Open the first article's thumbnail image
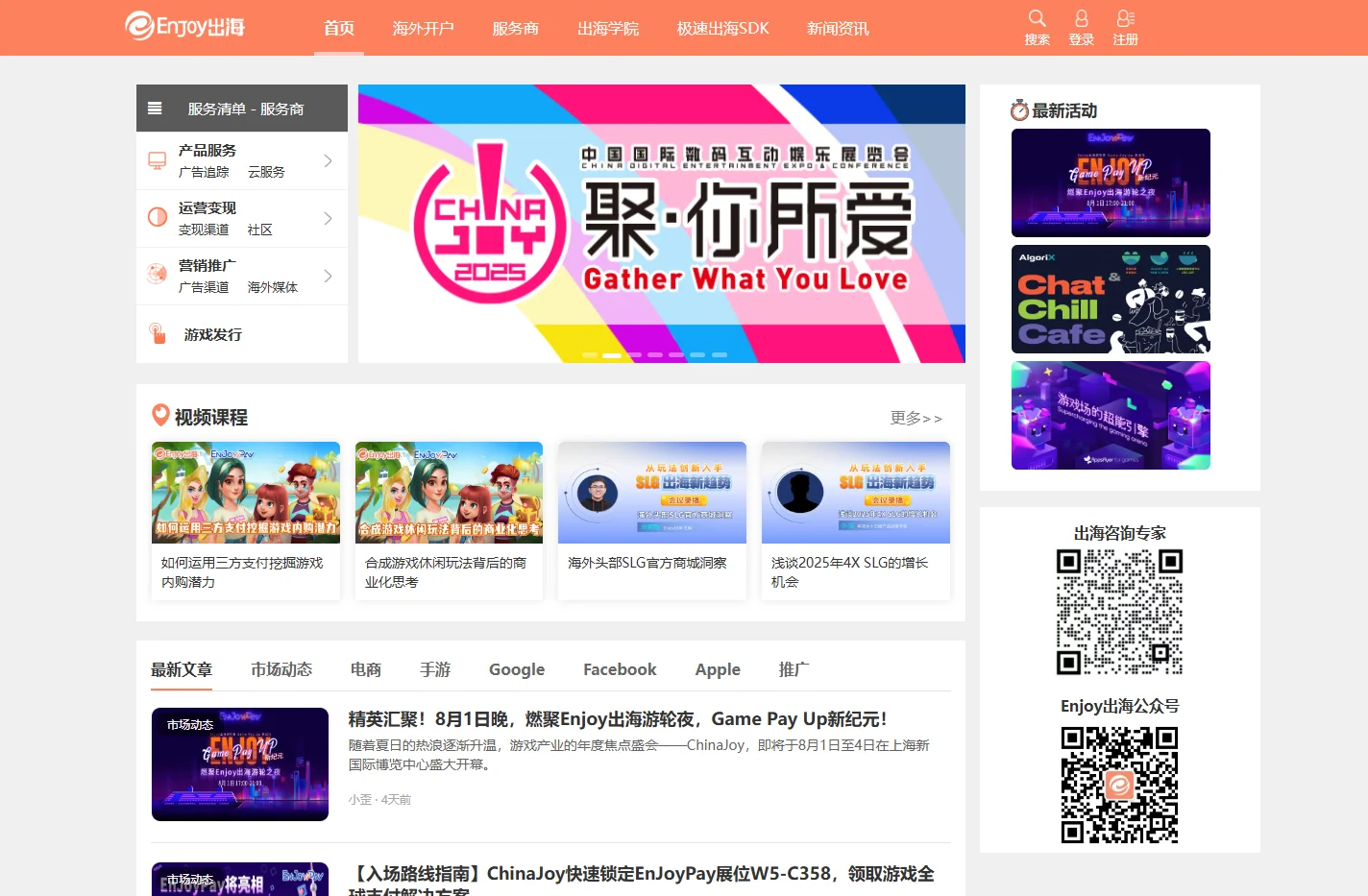Screen dimensions: 1368x896 pos(240,764)
